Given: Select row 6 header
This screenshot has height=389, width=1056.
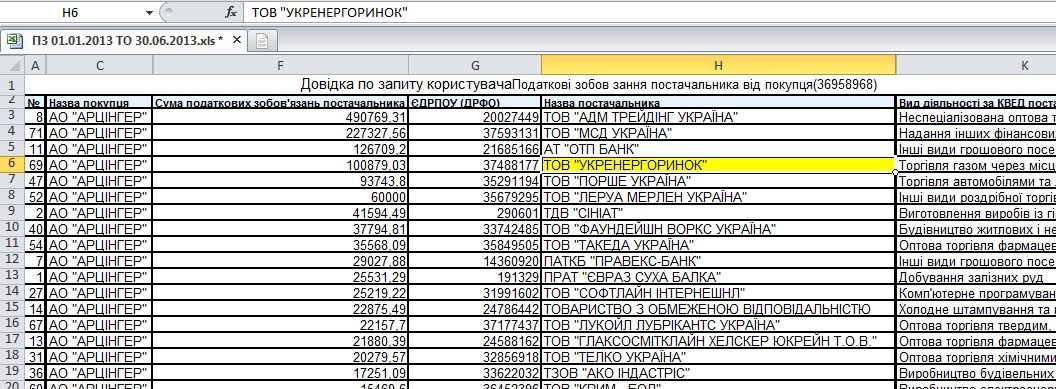Looking at the screenshot, I should tap(11, 165).
